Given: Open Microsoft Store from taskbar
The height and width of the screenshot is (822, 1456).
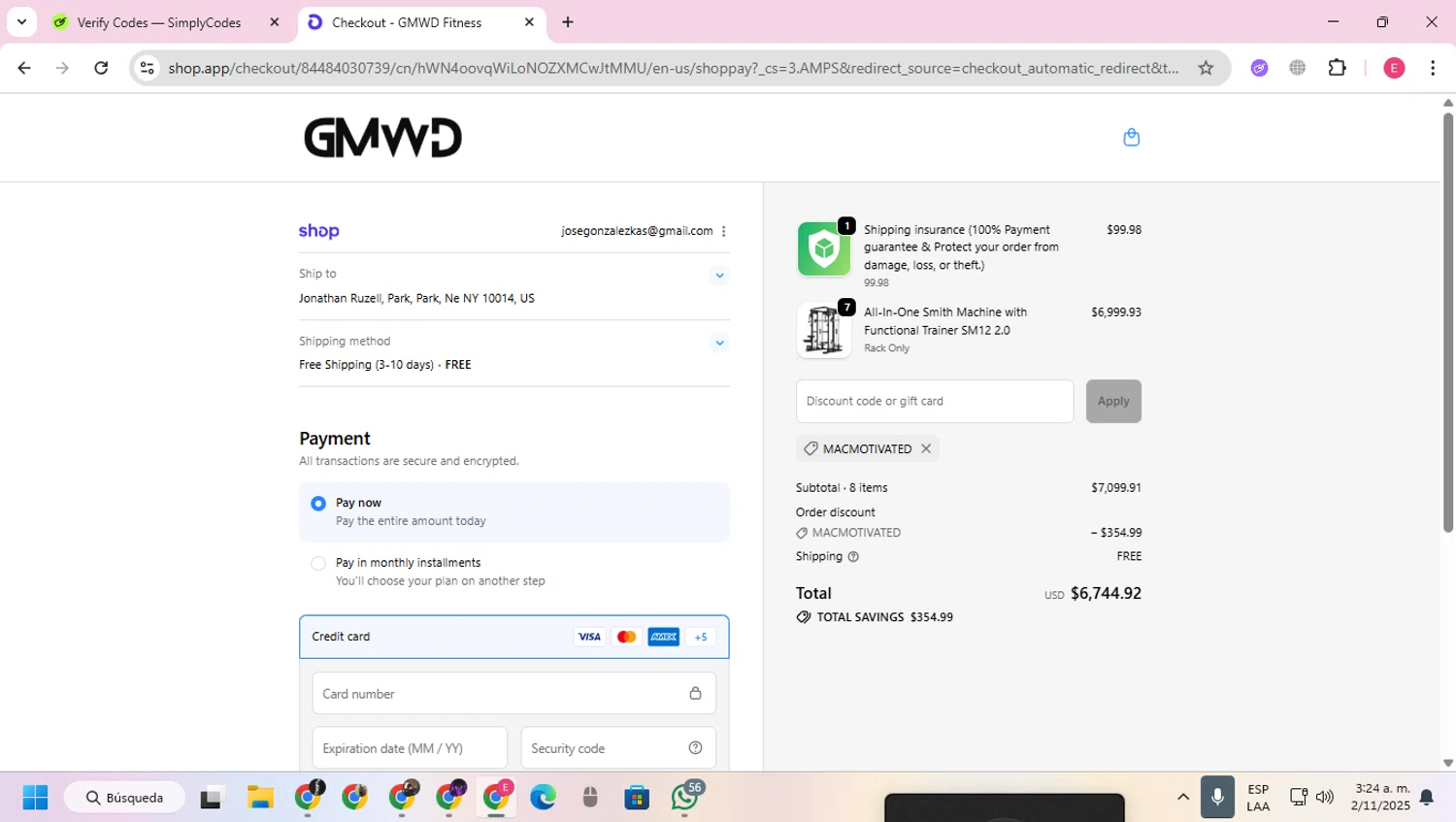Looking at the screenshot, I should click(637, 798).
